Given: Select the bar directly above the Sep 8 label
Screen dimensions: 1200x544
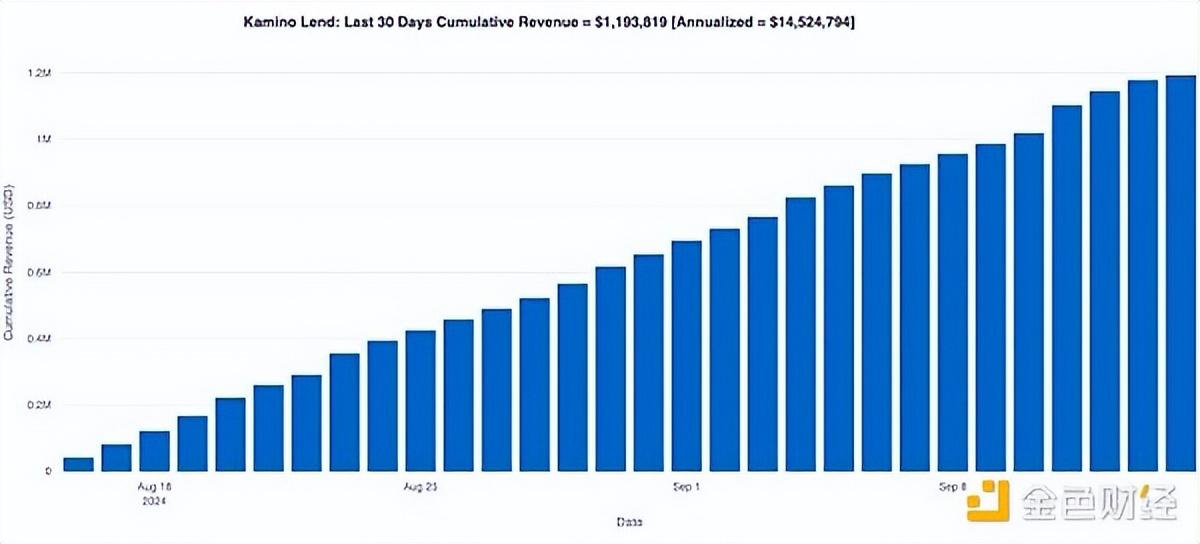Looking at the screenshot, I should 953,313.
